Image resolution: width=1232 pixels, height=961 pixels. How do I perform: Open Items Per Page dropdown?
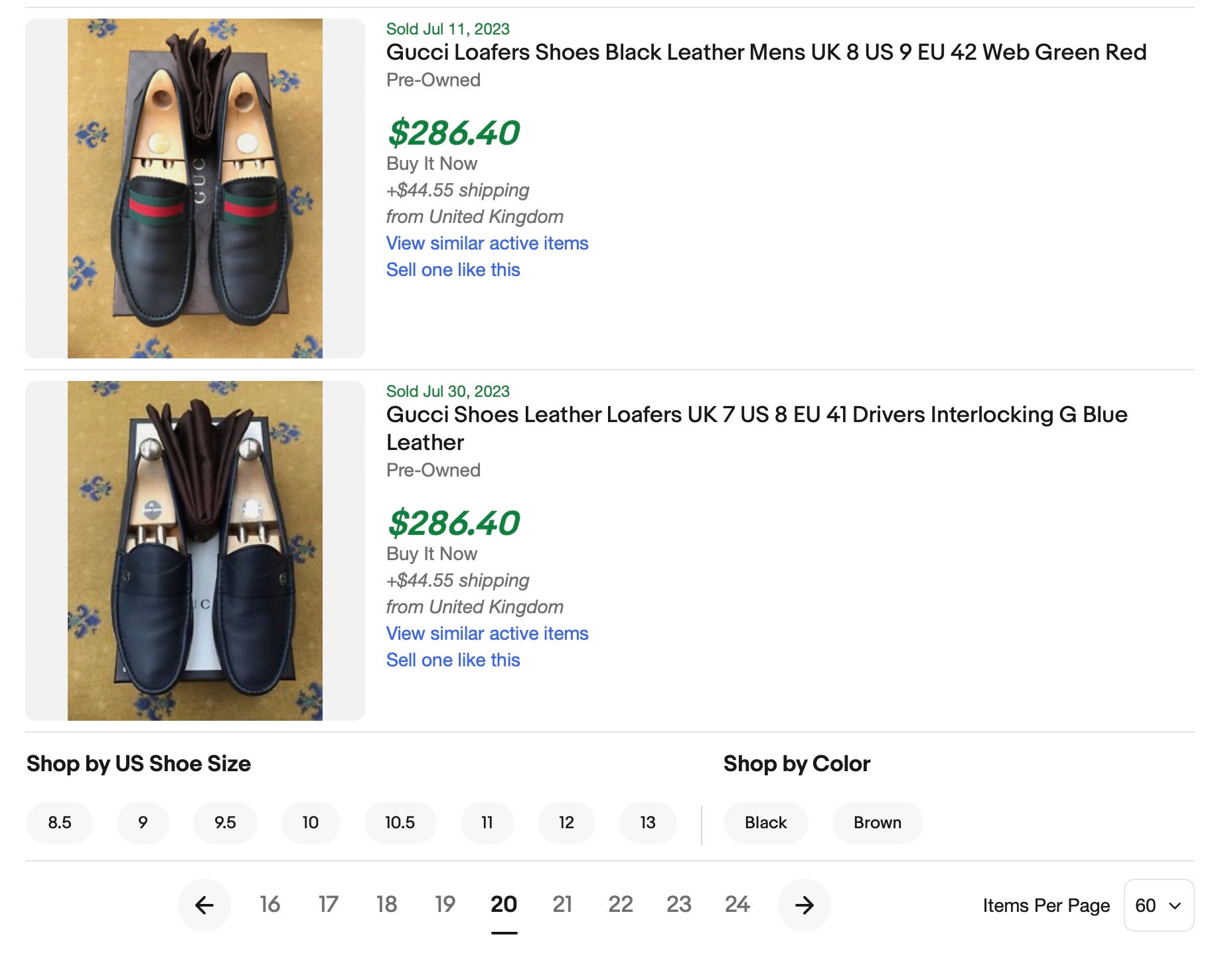coord(1159,905)
